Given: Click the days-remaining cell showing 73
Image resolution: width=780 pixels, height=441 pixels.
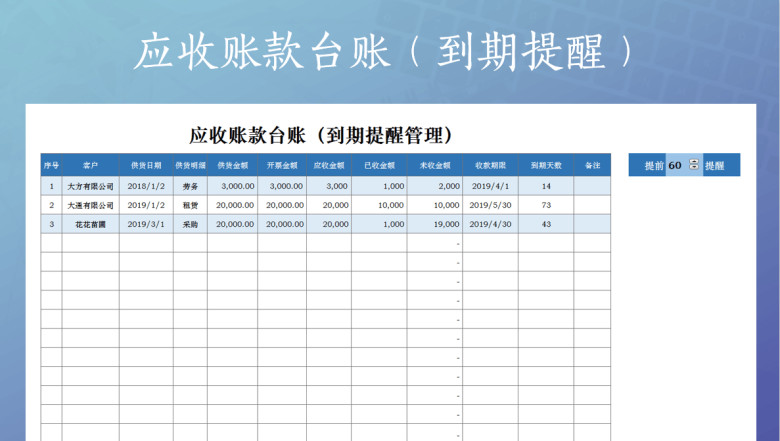Looking at the screenshot, I should point(546,205).
